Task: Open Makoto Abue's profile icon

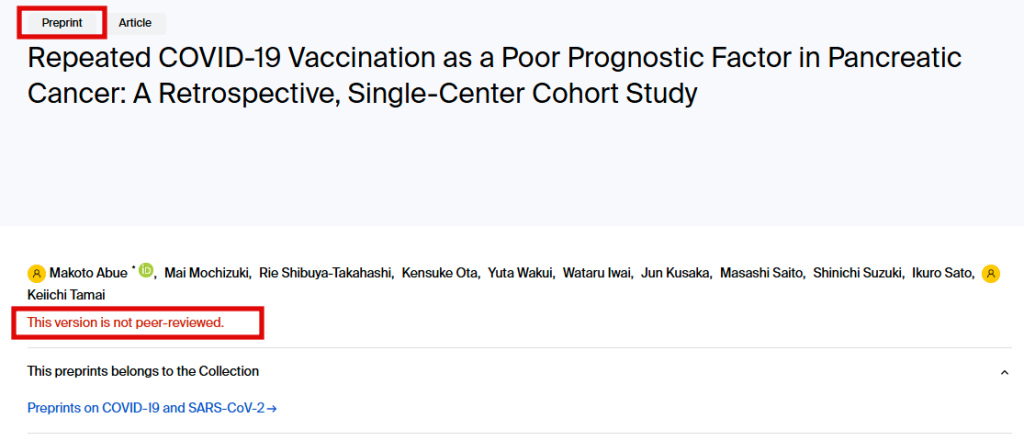Action: 37,273
